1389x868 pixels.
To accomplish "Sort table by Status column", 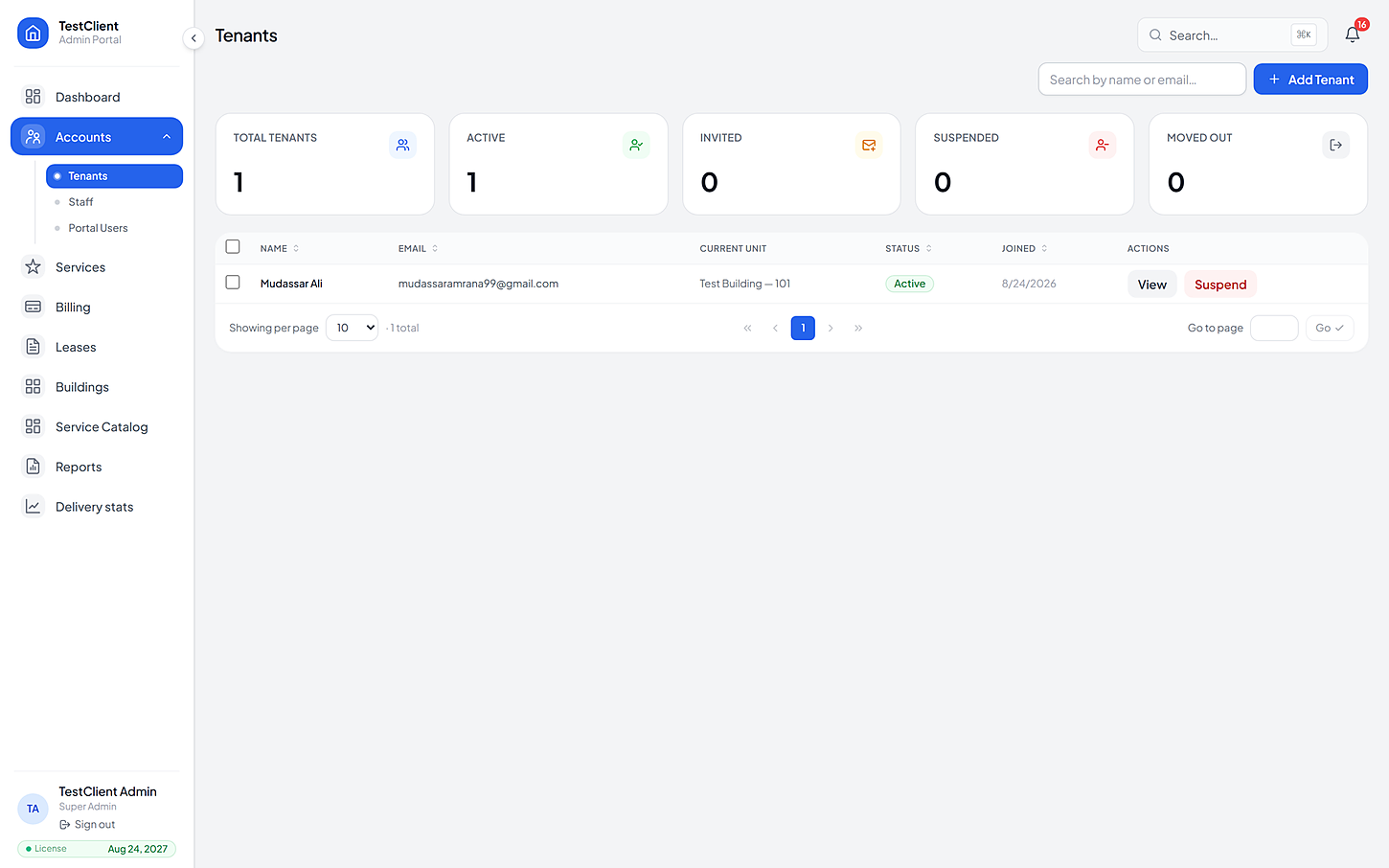I will click(908, 249).
